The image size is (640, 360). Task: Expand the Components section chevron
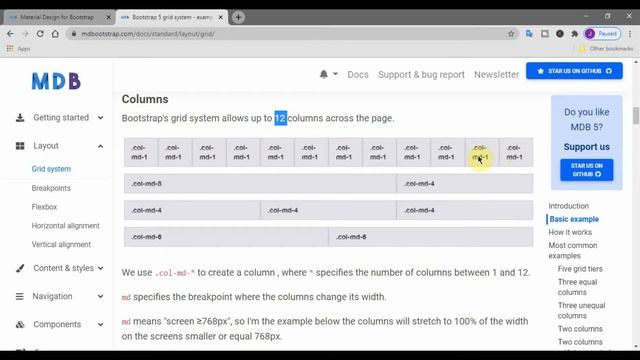coord(100,324)
